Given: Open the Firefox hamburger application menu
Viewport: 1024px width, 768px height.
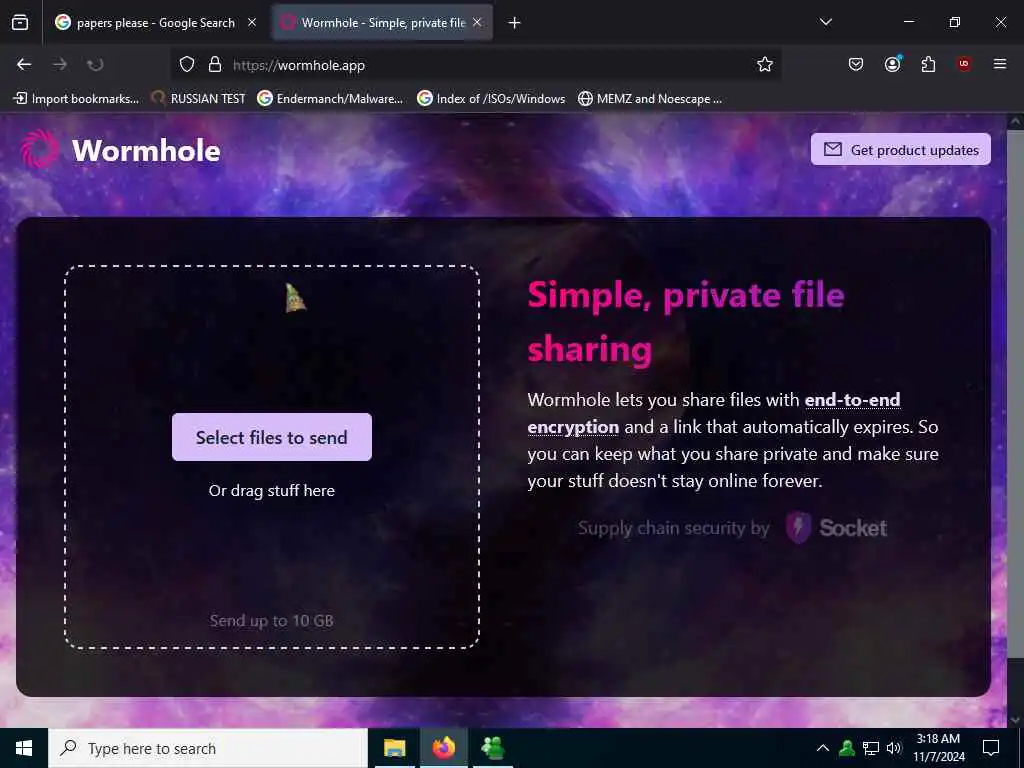Looking at the screenshot, I should coord(1000,64).
